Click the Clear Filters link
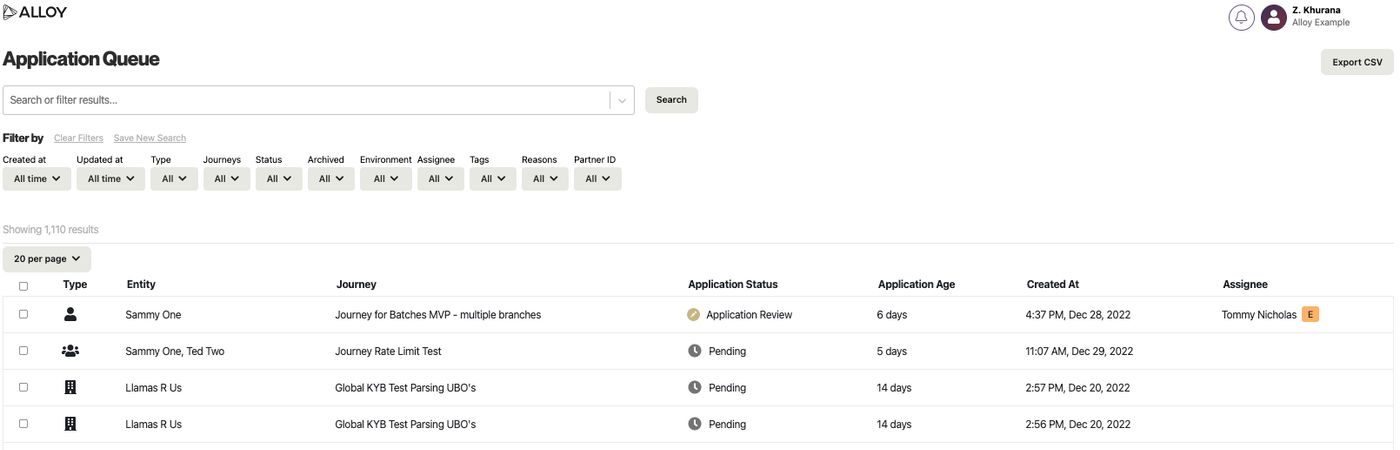Viewport: 1400px width, 450px height. click(78, 138)
